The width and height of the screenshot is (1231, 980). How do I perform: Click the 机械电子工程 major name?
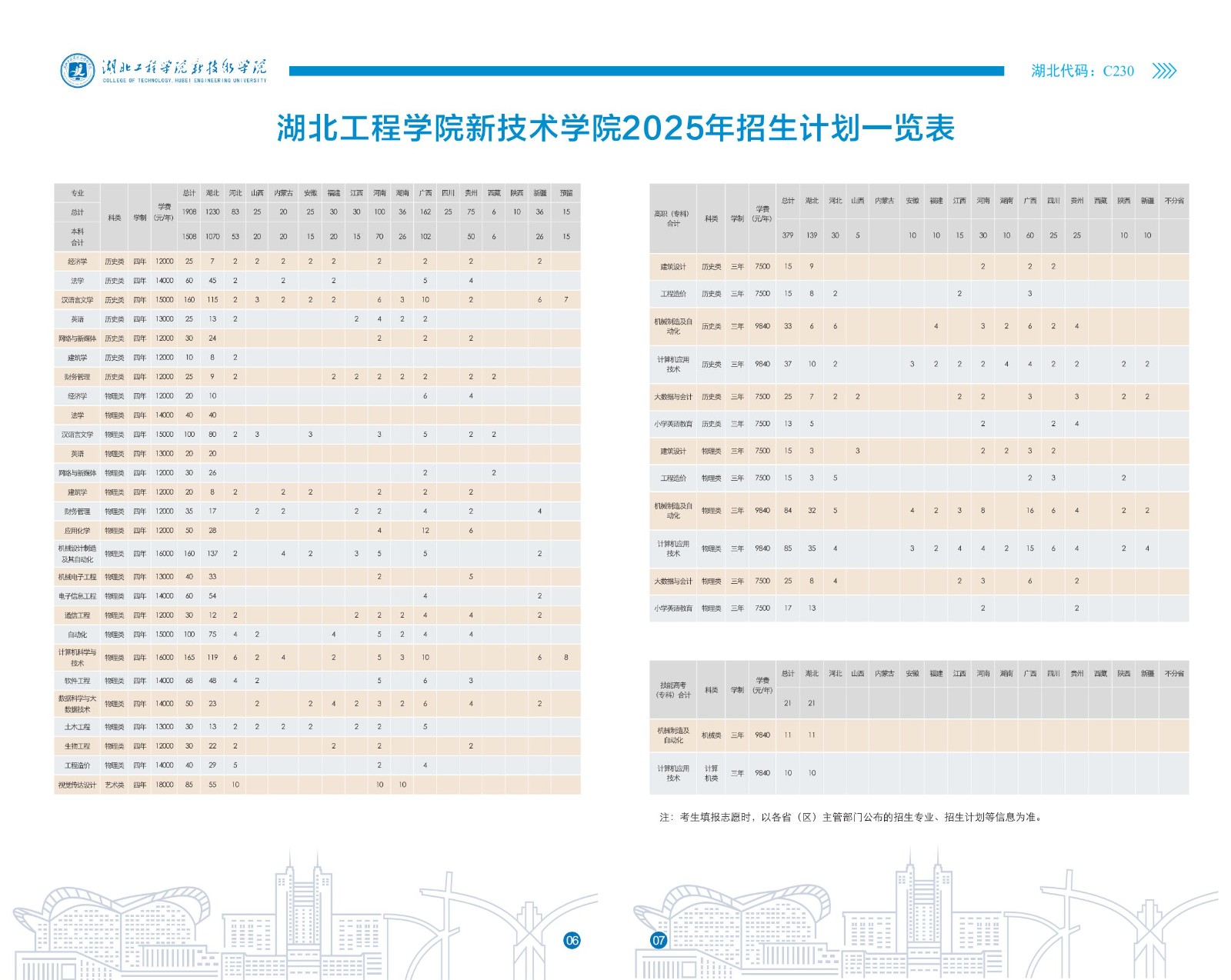pos(78,577)
